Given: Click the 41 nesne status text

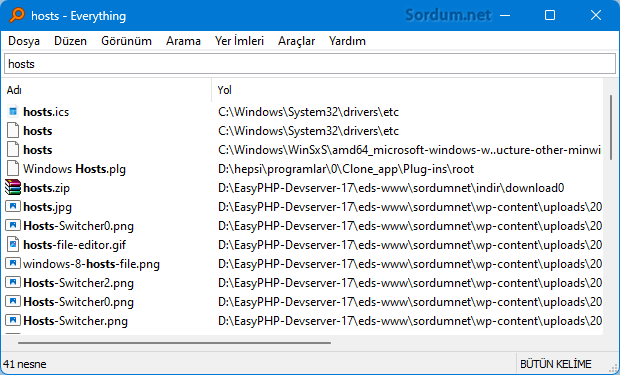Looking at the screenshot, I should coord(25,364).
